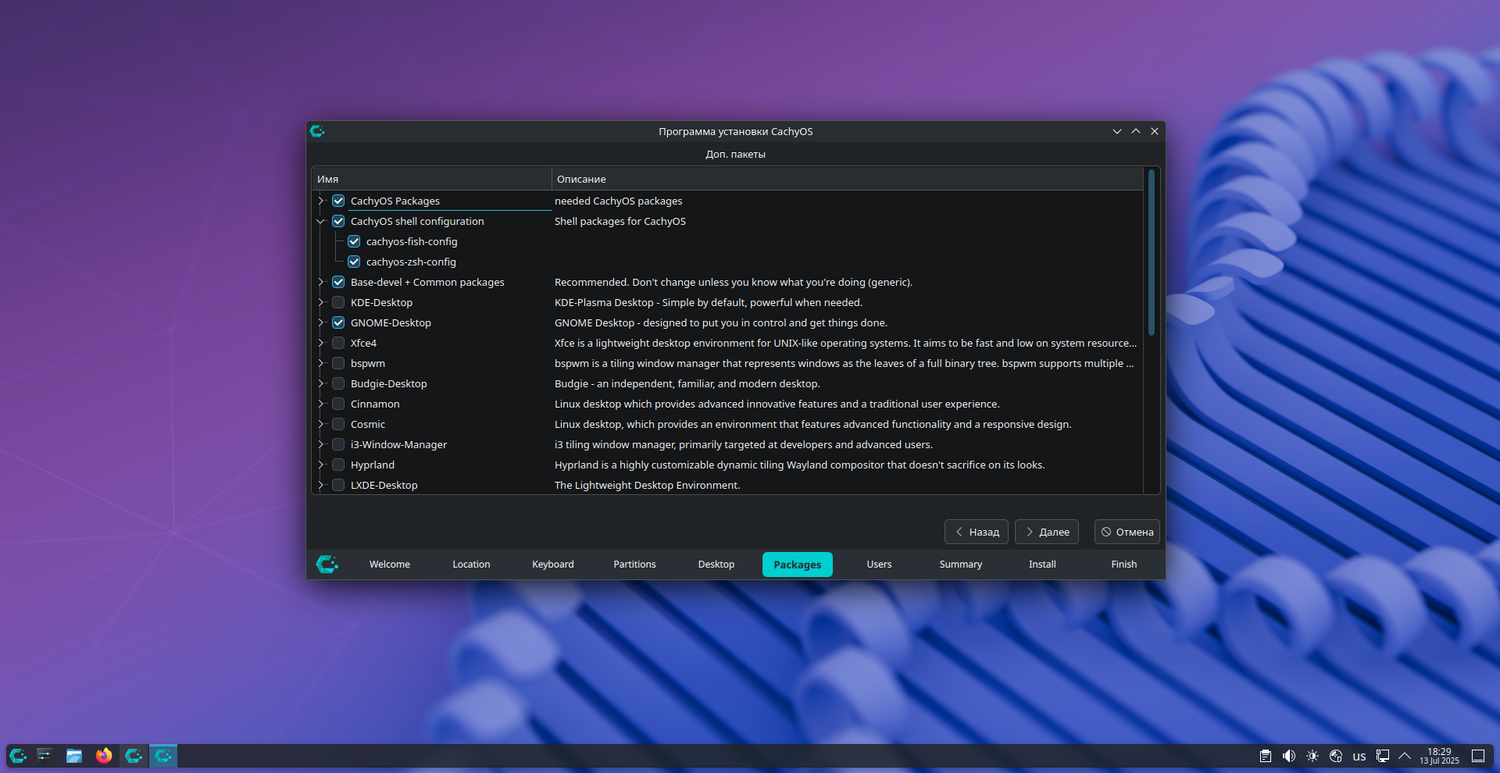Click the Назад (Back) button
The width and height of the screenshot is (1500, 773).
(x=977, y=532)
